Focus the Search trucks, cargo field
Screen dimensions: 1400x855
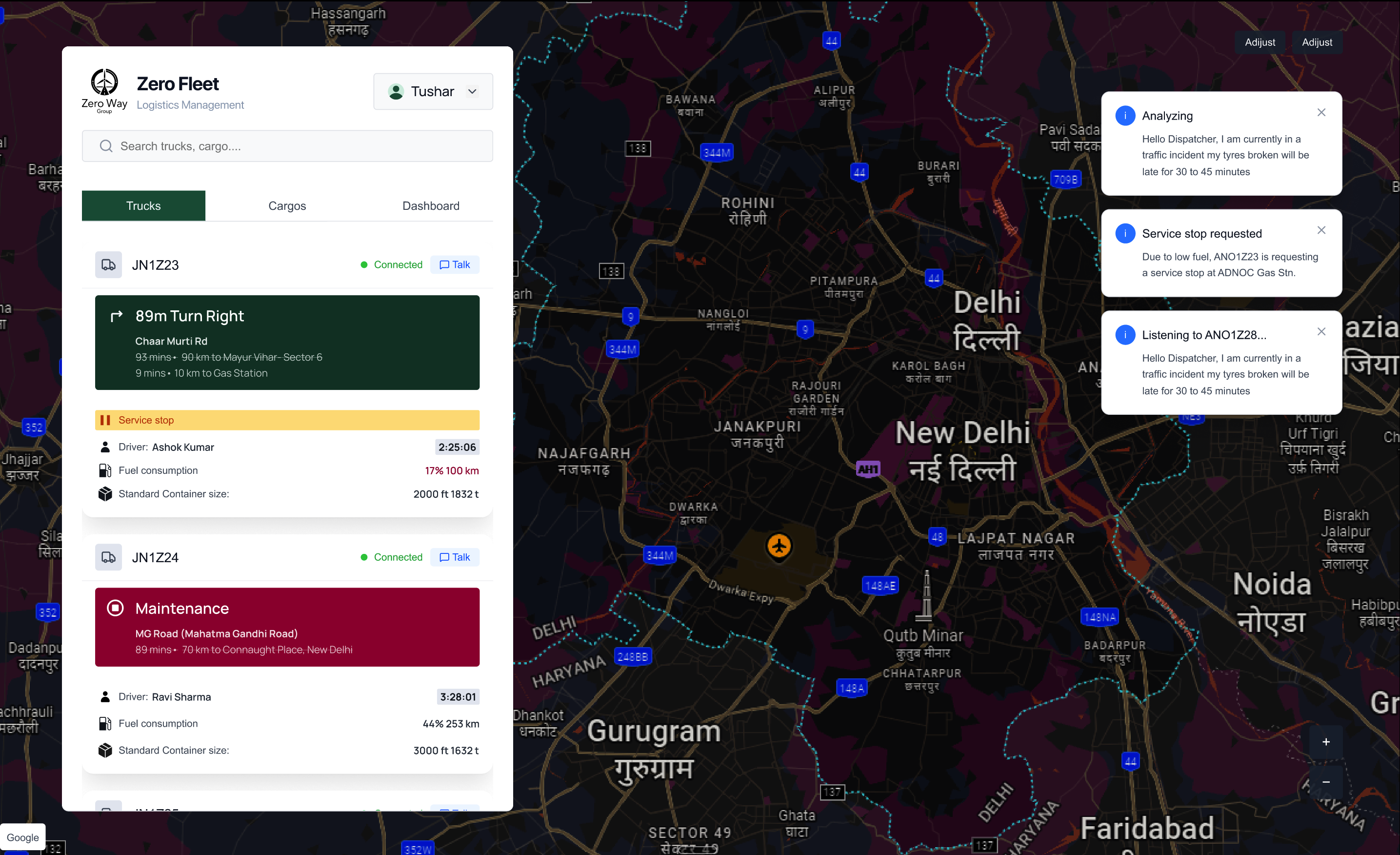[x=287, y=146]
